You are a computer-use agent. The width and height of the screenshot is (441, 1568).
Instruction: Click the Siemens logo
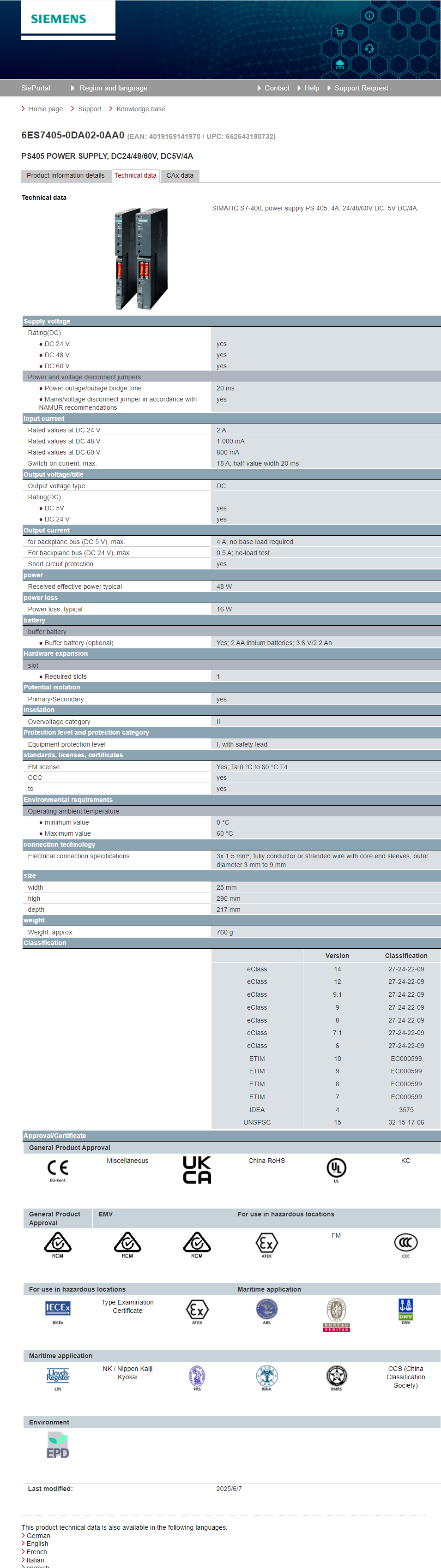(59, 19)
